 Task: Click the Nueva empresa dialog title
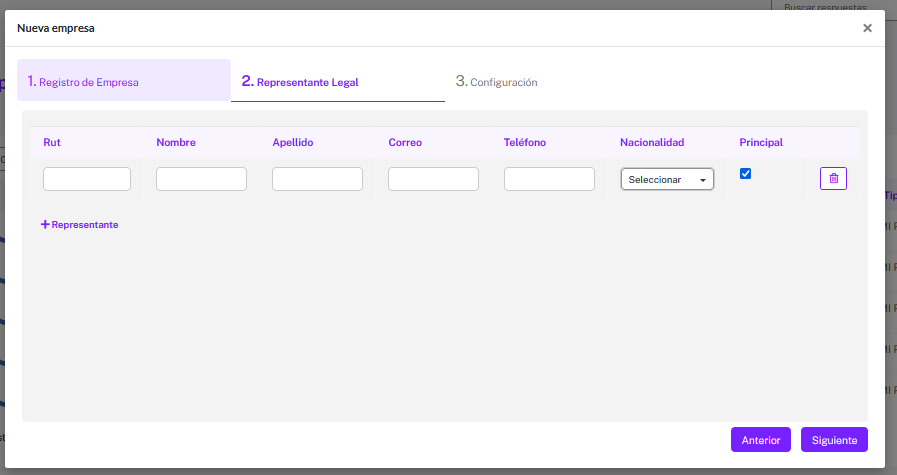(56, 28)
